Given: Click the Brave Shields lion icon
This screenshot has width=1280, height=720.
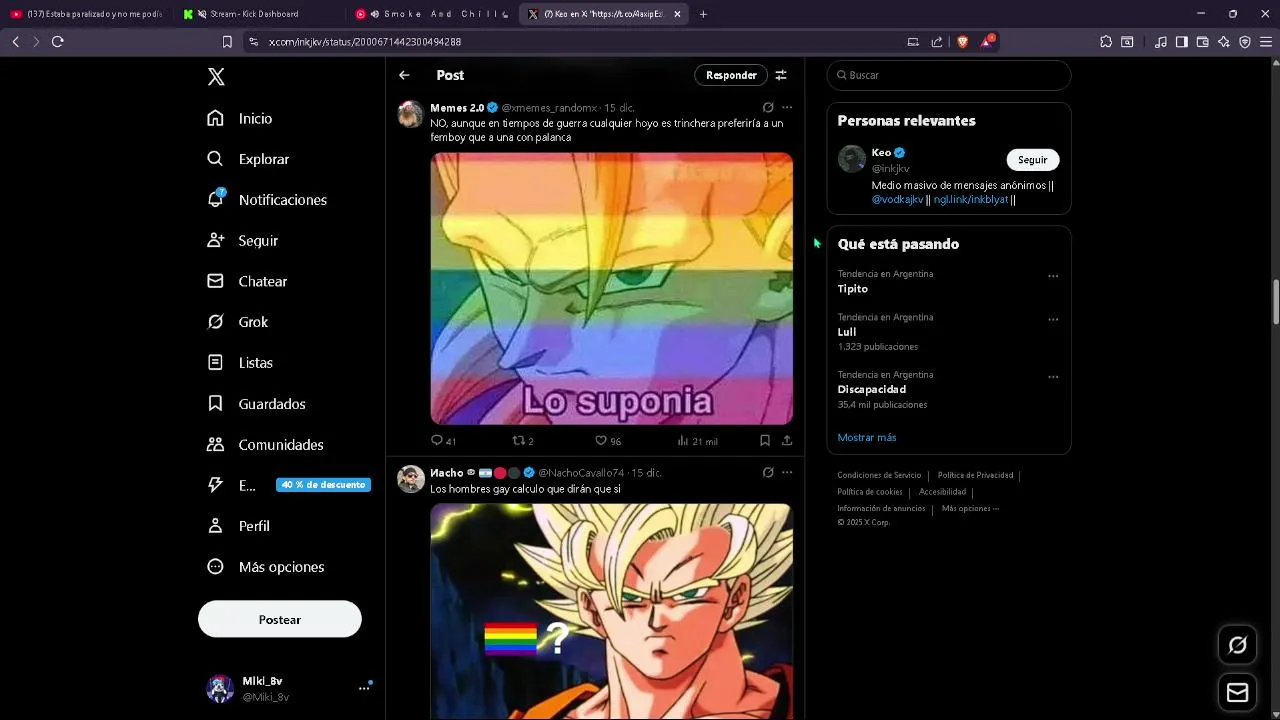Looking at the screenshot, I should pos(962,42).
